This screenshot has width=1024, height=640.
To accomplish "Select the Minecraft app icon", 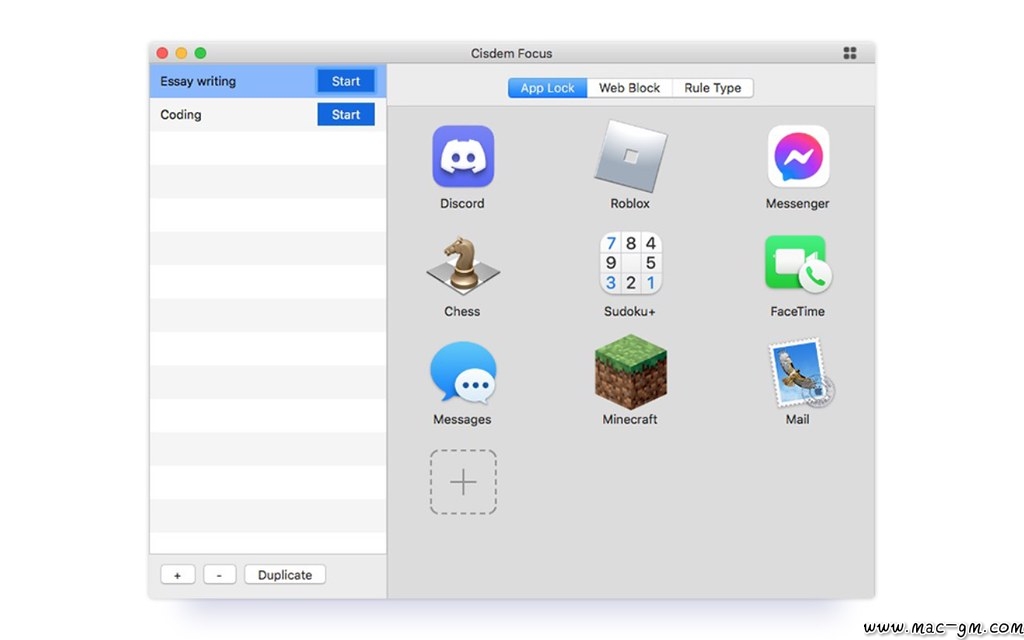I will pos(630,372).
